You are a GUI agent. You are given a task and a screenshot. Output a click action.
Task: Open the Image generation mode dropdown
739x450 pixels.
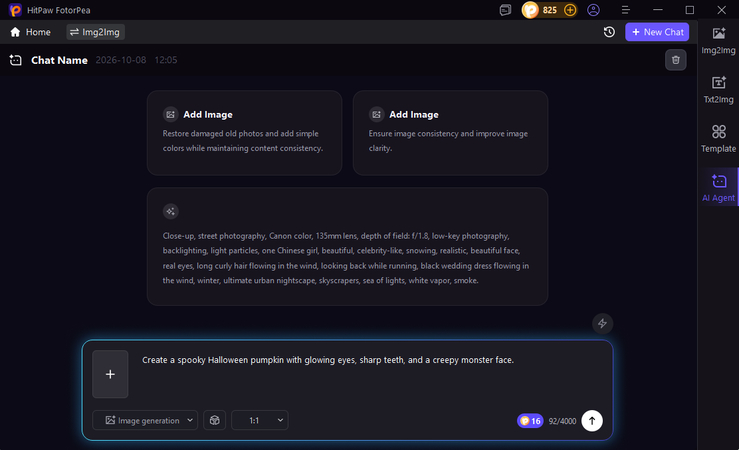point(145,420)
